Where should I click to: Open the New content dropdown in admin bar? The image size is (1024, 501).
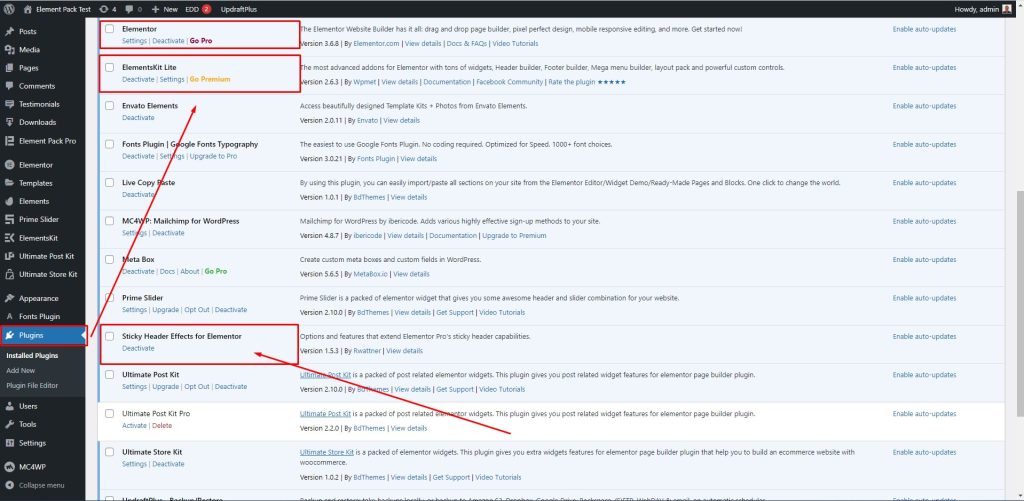164,9
